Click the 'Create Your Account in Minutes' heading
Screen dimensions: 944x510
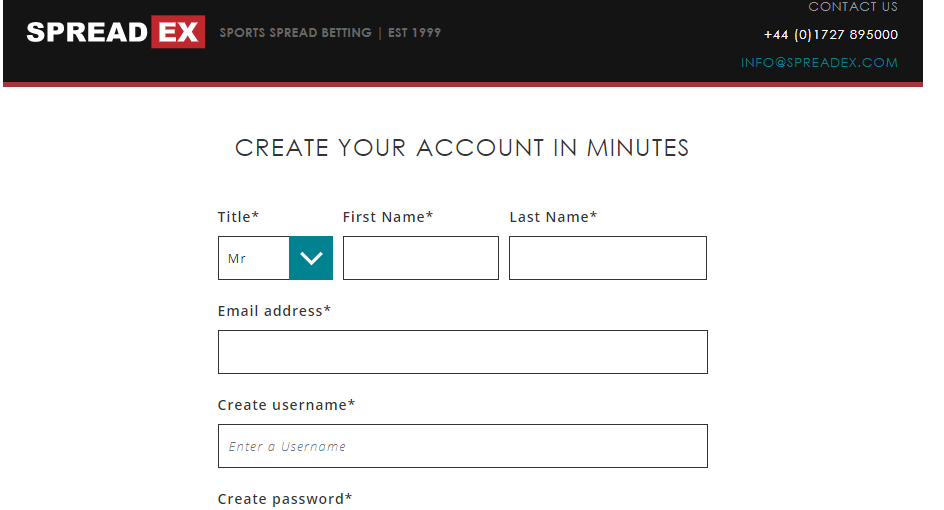462,148
